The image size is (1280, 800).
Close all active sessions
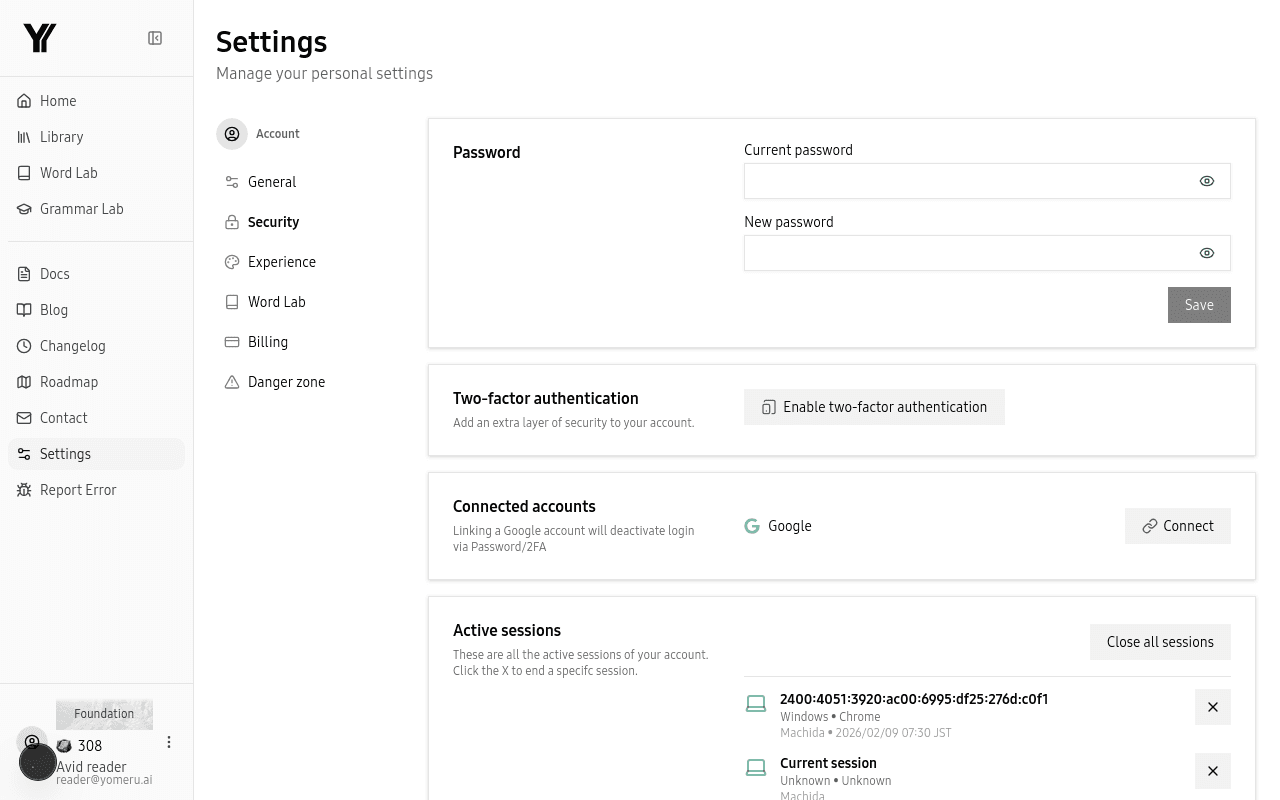[x=1160, y=642]
